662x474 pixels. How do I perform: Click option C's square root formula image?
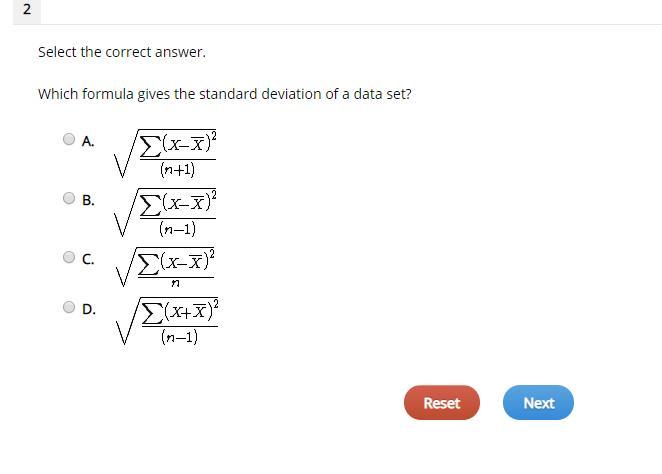pyautogui.click(x=167, y=268)
